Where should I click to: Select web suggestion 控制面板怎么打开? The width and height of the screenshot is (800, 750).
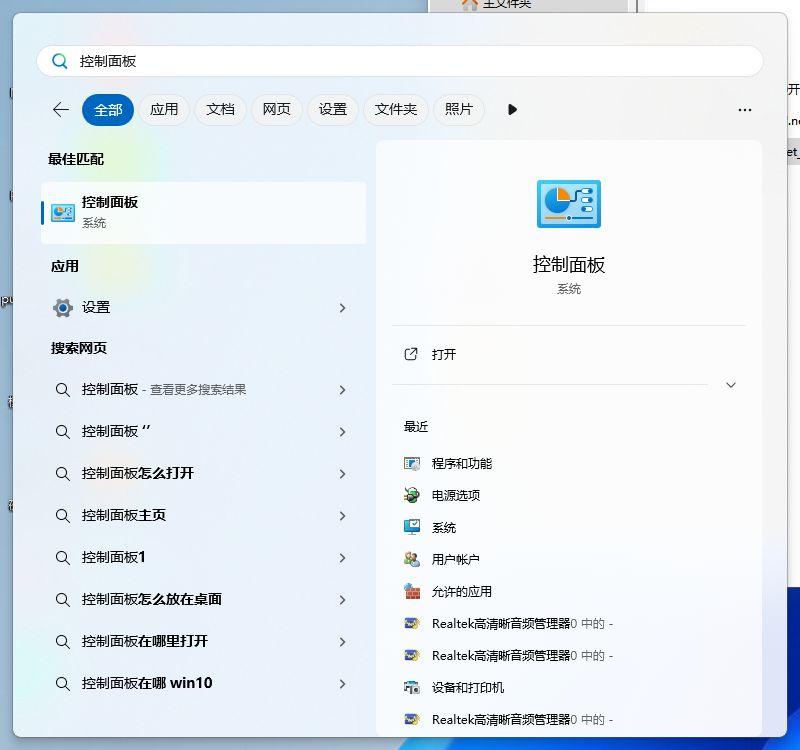tap(138, 473)
